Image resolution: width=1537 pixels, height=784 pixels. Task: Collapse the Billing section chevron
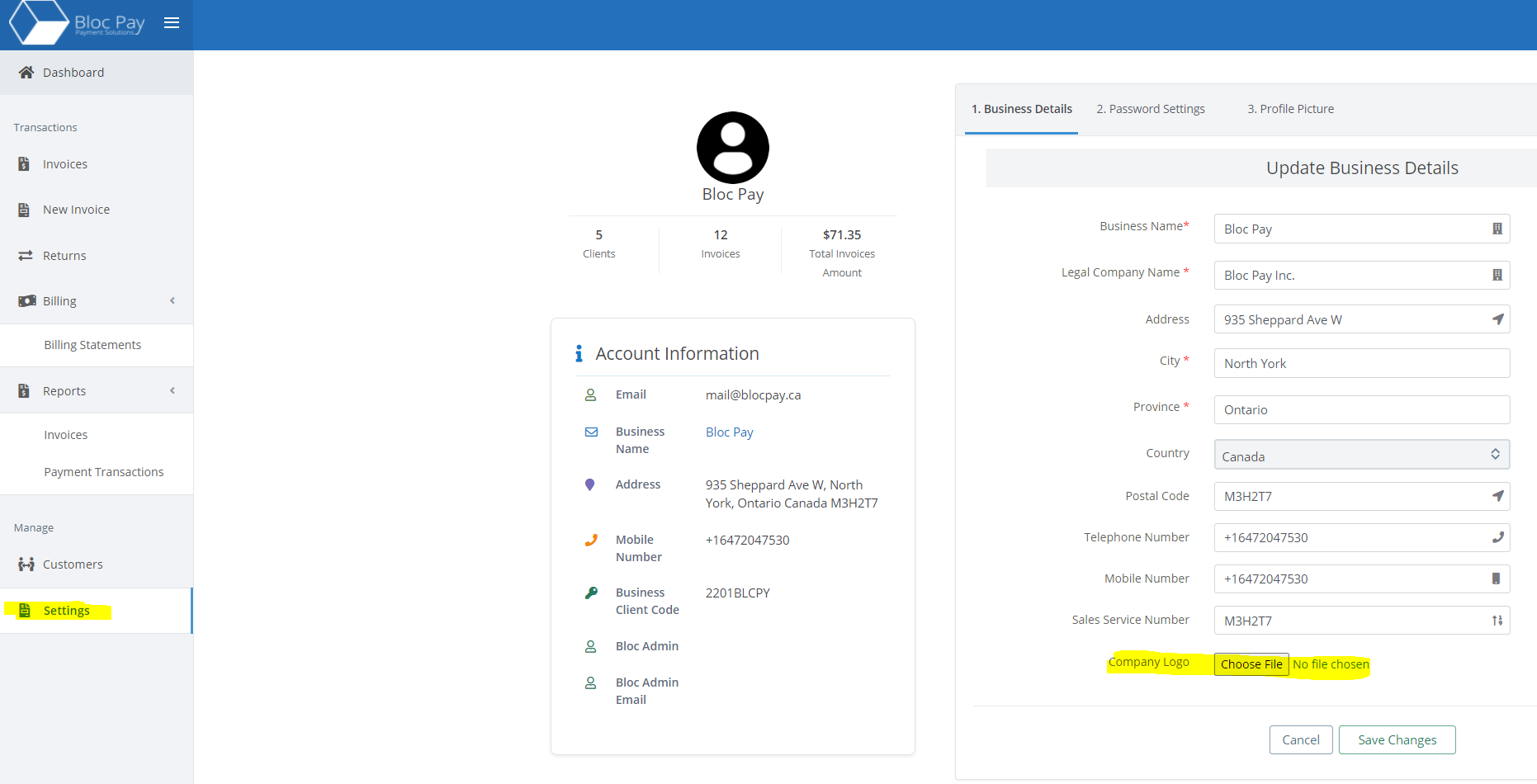(x=173, y=300)
